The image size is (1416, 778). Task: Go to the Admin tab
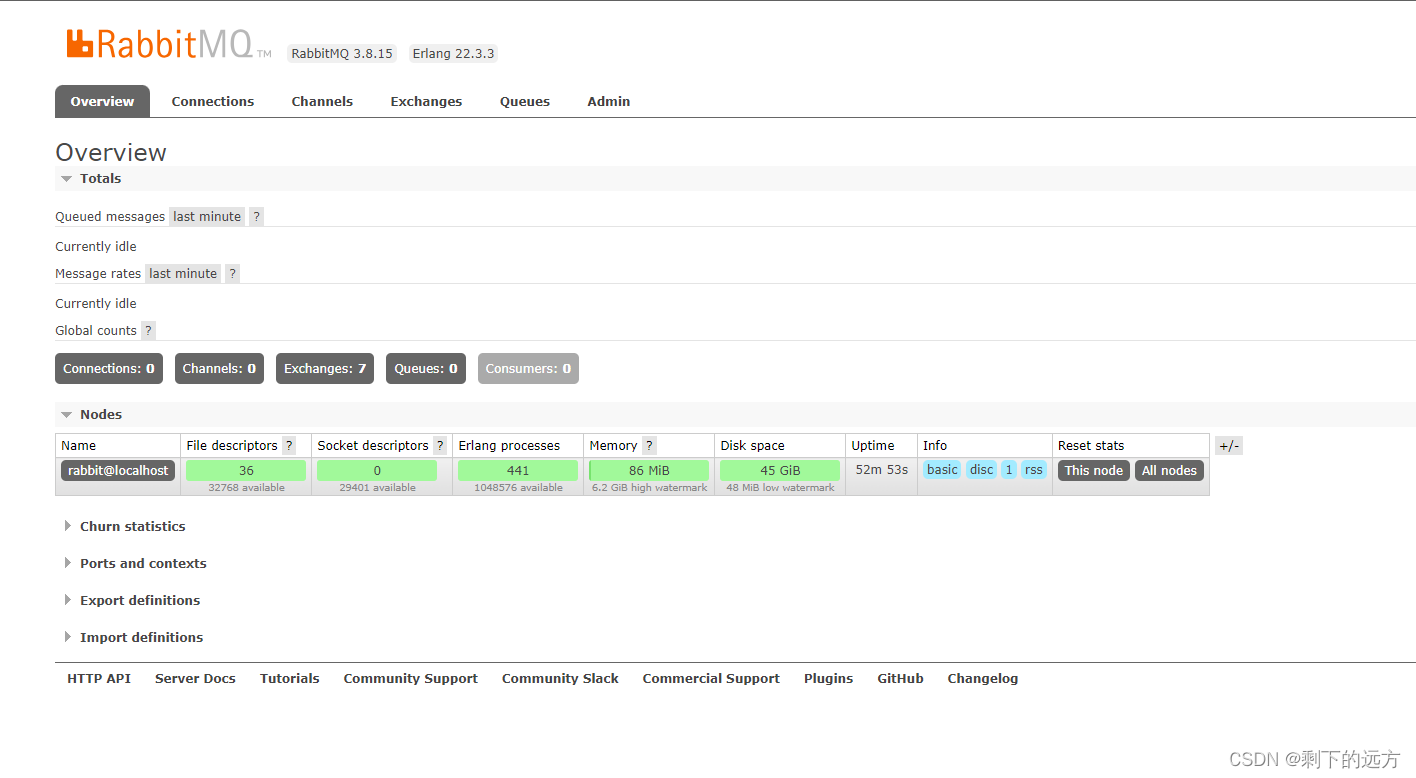(x=609, y=101)
